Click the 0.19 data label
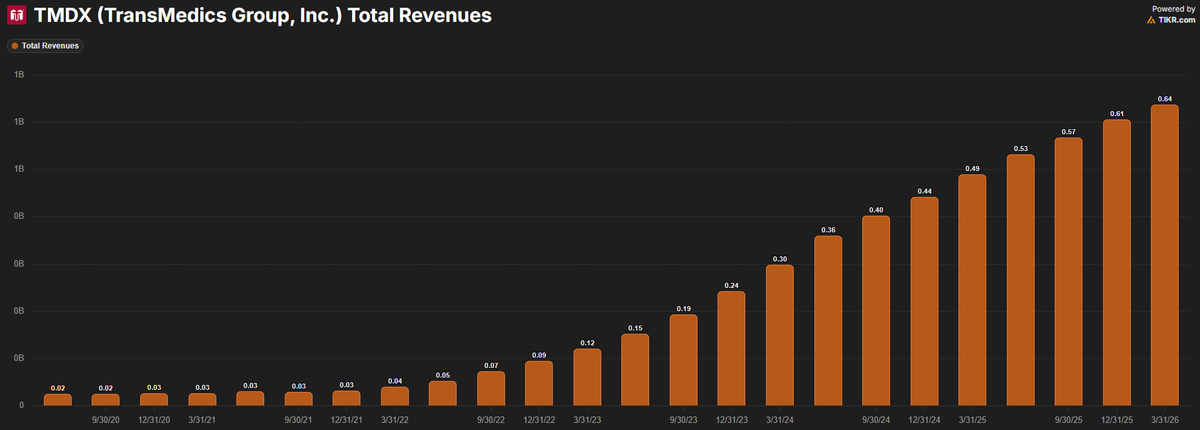 [683, 309]
